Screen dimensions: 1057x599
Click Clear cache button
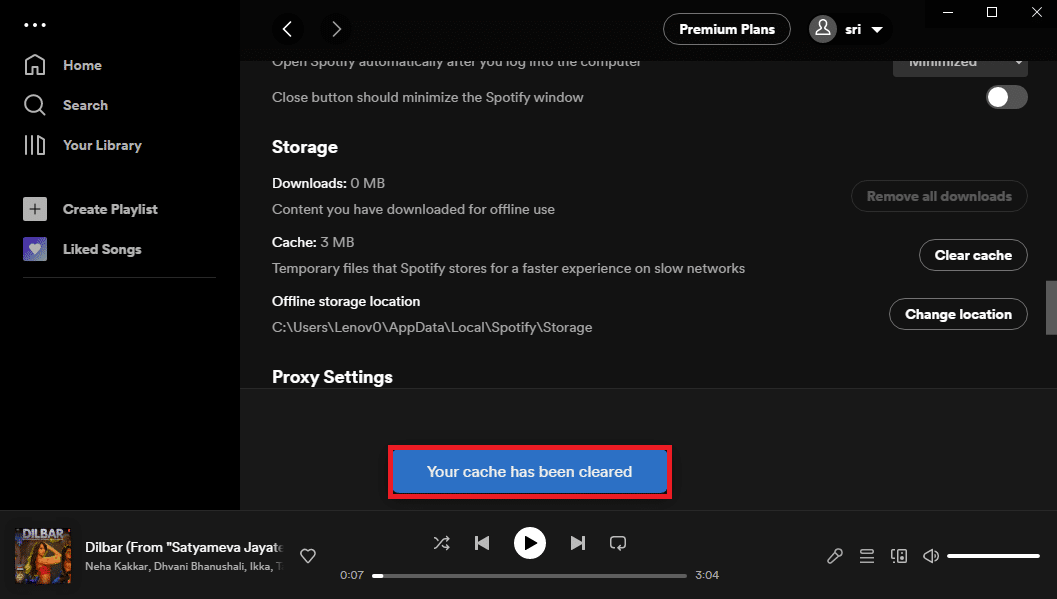click(973, 255)
